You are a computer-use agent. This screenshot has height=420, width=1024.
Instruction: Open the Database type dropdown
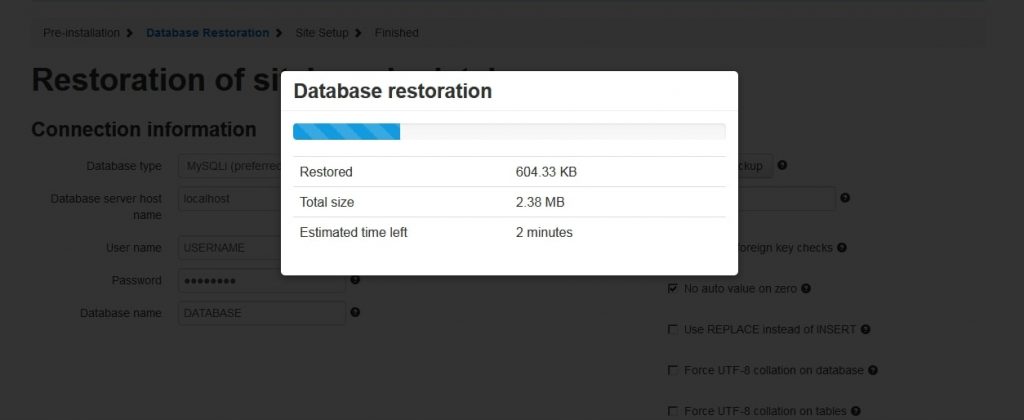pyautogui.click(x=230, y=166)
